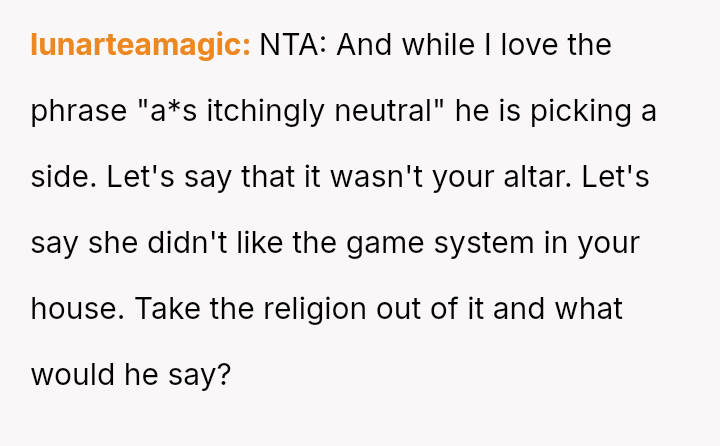Click the word "game" in the comment
The image size is (720, 446).
click(x=379, y=243)
